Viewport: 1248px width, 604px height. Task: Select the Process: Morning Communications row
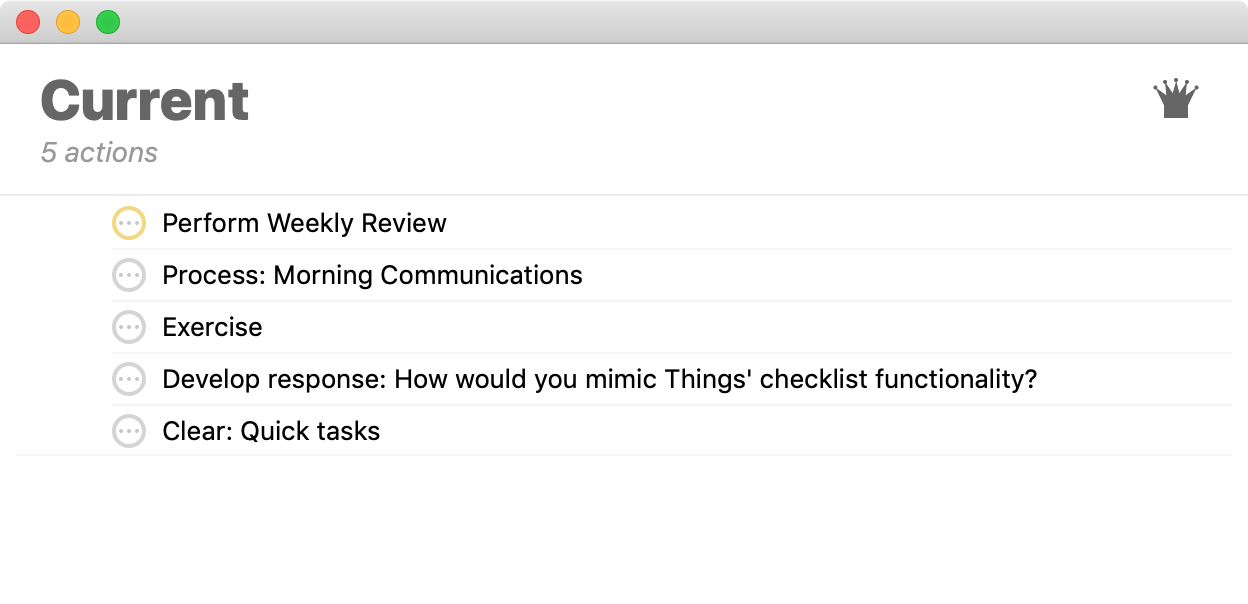point(372,275)
